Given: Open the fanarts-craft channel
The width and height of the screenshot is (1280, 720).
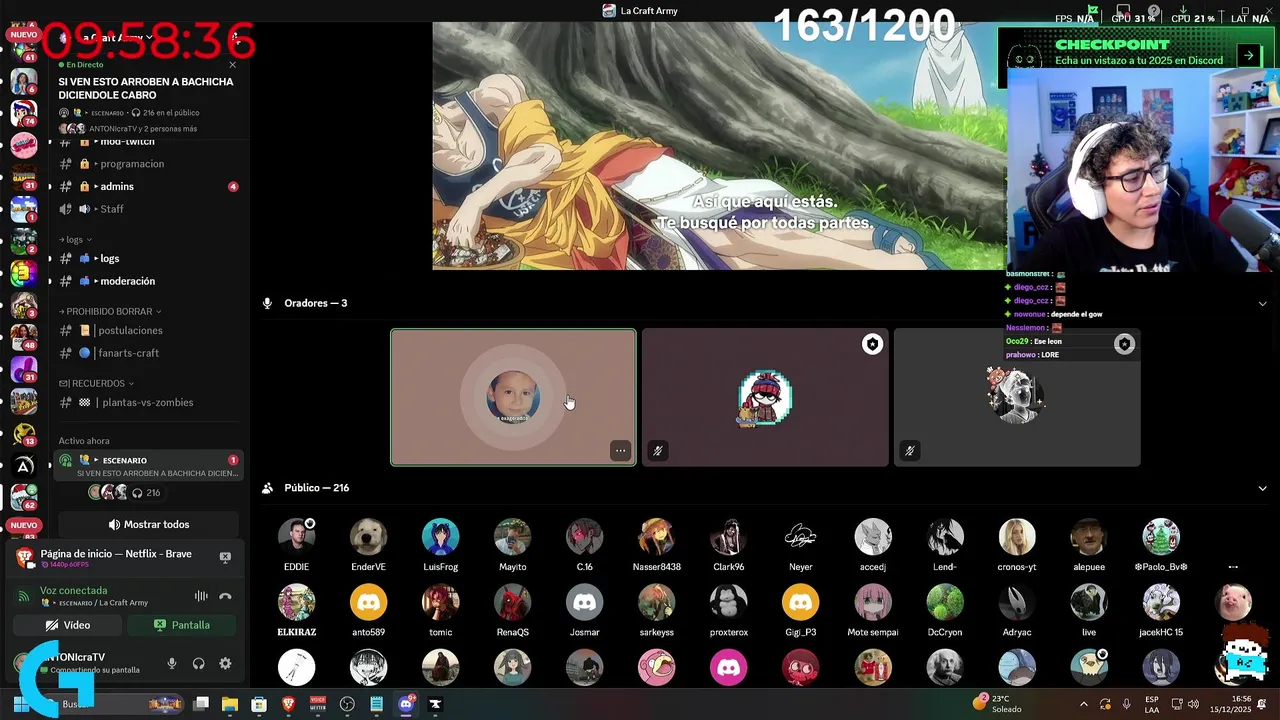Looking at the screenshot, I should coord(148,353).
